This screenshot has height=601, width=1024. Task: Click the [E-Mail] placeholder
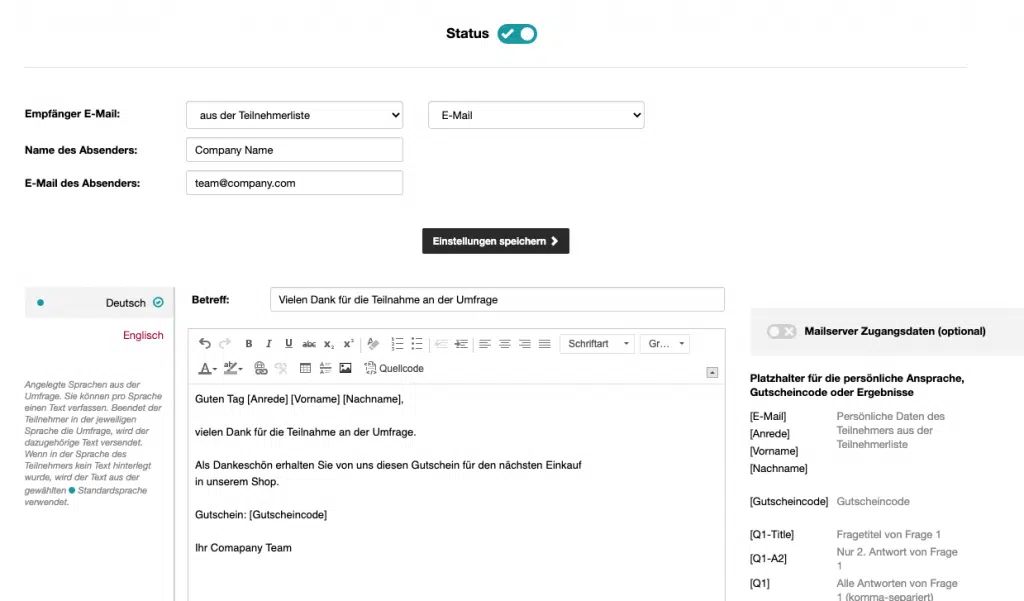click(x=768, y=416)
